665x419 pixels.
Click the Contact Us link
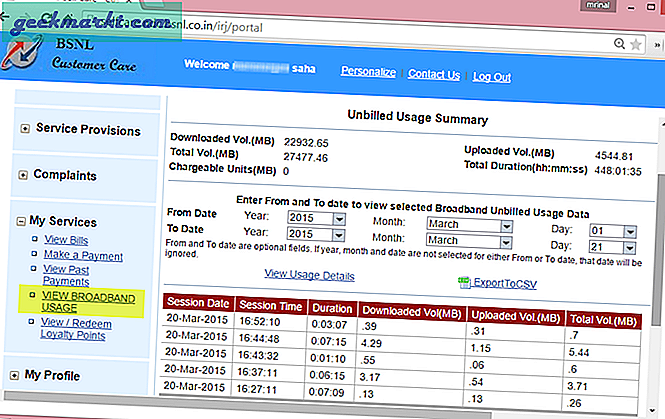pos(433,75)
